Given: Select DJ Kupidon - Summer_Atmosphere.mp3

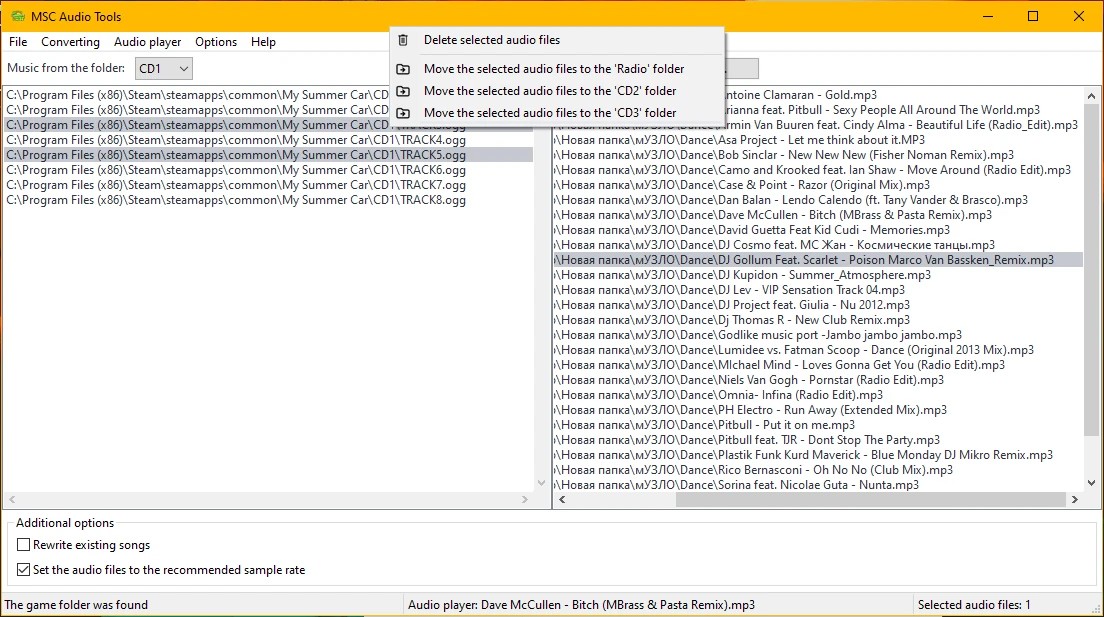Looking at the screenshot, I should tap(818, 275).
